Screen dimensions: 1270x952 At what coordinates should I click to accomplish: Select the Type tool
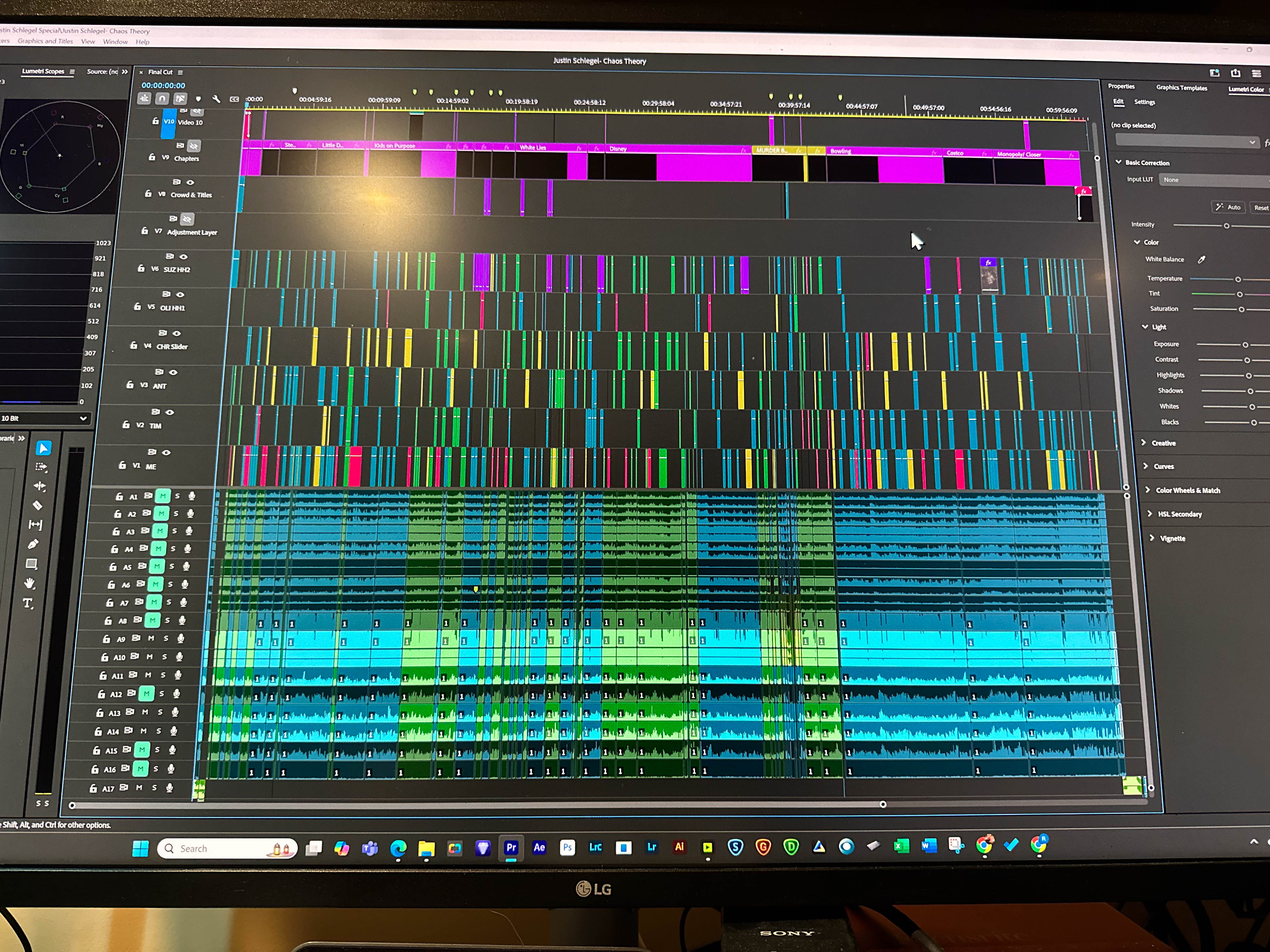[x=27, y=603]
